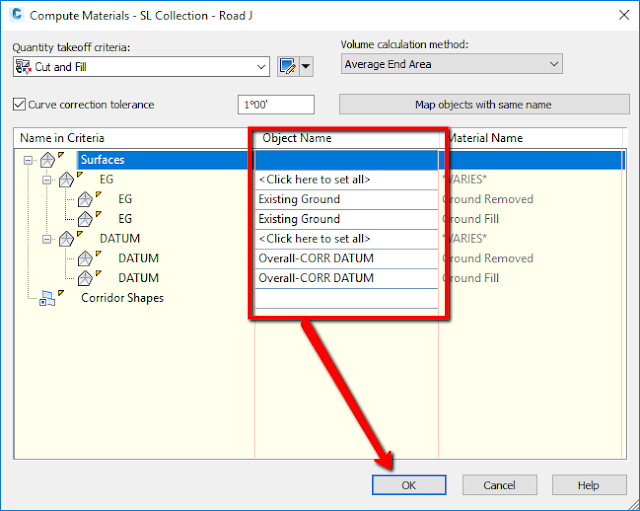The width and height of the screenshot is (640, 511).
Task: Click the edit criteria pencil icon
Action: click(x=287, y=67)
